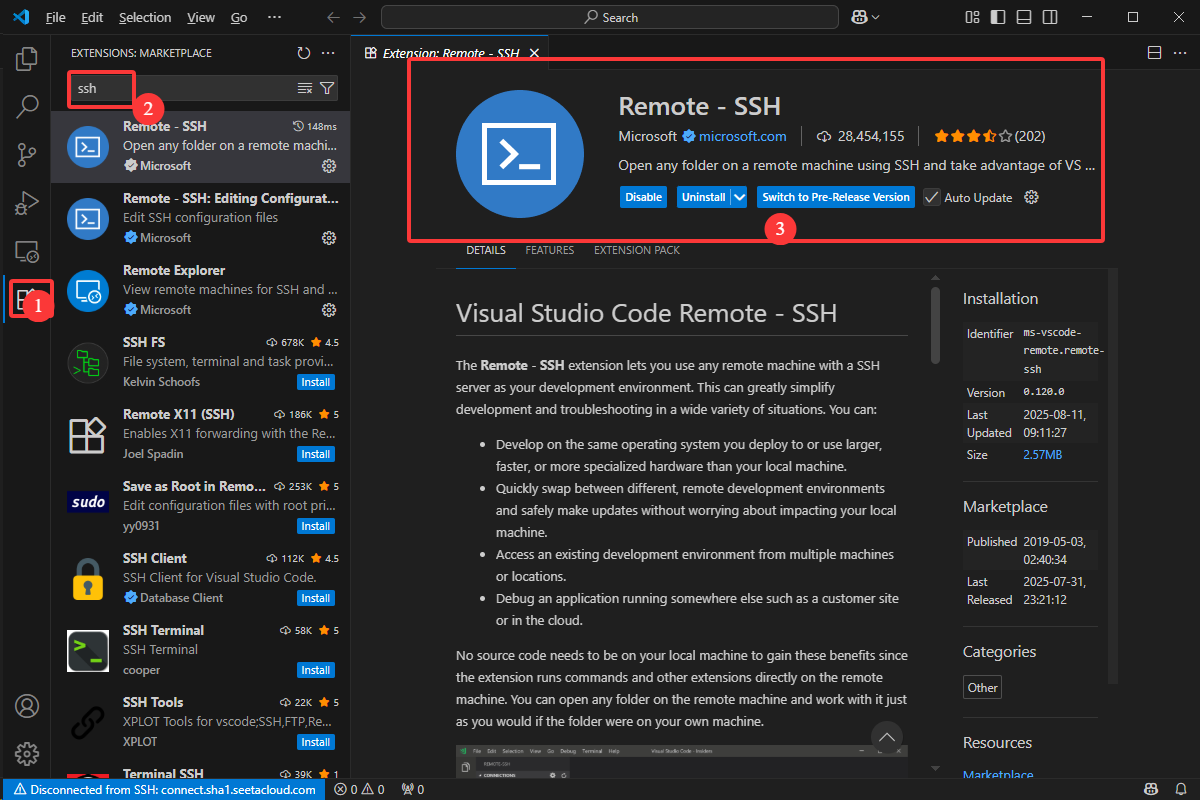The image size is (1200, 800).
Task: Click the Copilot icon in title bar
Action: click(x=858, y=17)
